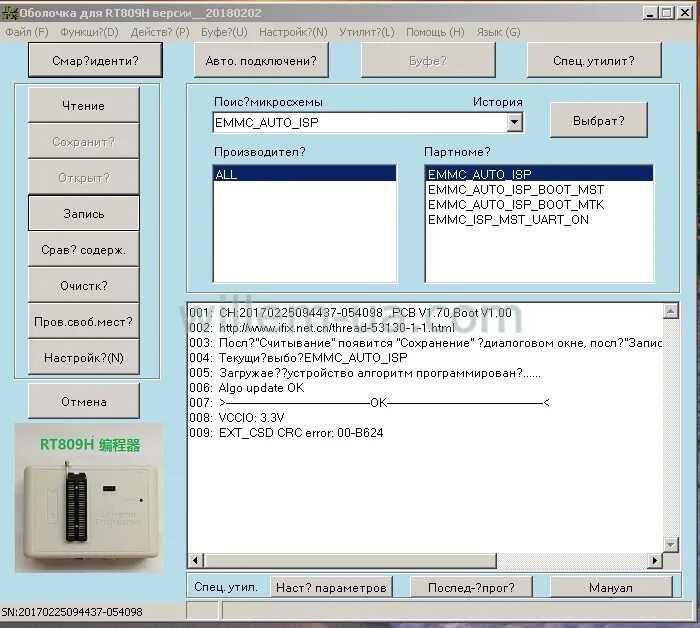Expand the chip search dropdown arrow
This screenshot has width=700, height=628.
[x=514, y=122]
